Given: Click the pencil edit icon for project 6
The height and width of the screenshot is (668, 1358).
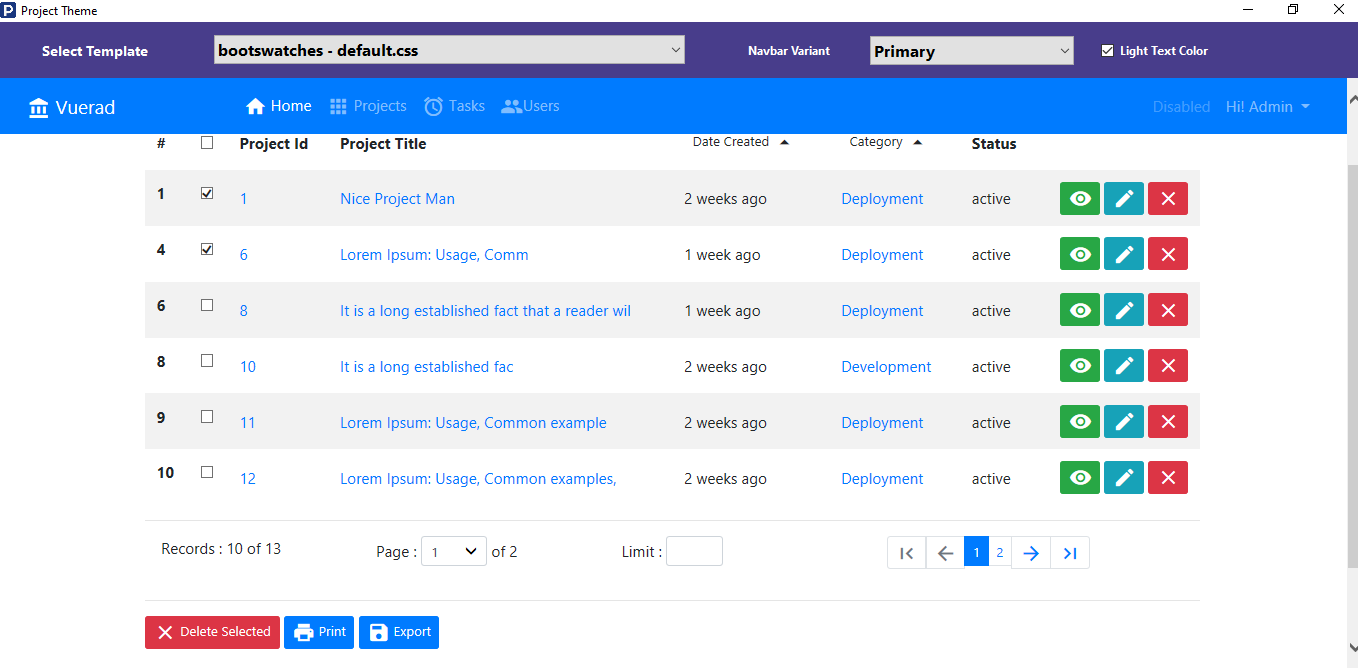Looking at the screenshot, I should [x=1124, y=254].
